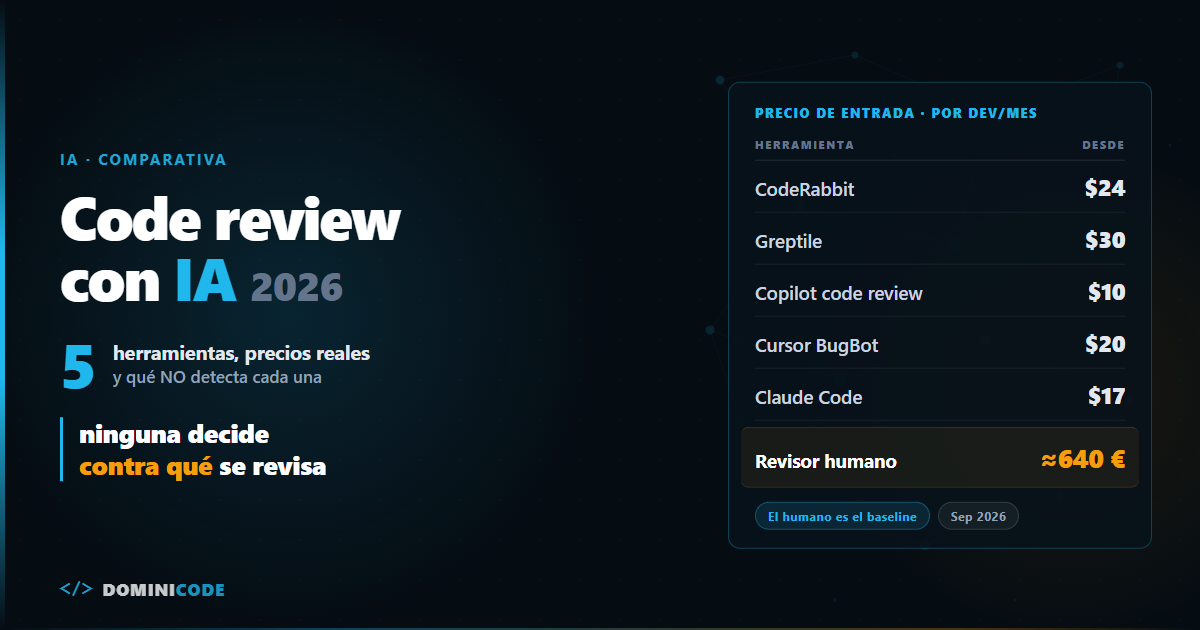Viewport: 1200px width, 630px height.
Task: Click the Greptile price $30
Action: coord(1105,240)
